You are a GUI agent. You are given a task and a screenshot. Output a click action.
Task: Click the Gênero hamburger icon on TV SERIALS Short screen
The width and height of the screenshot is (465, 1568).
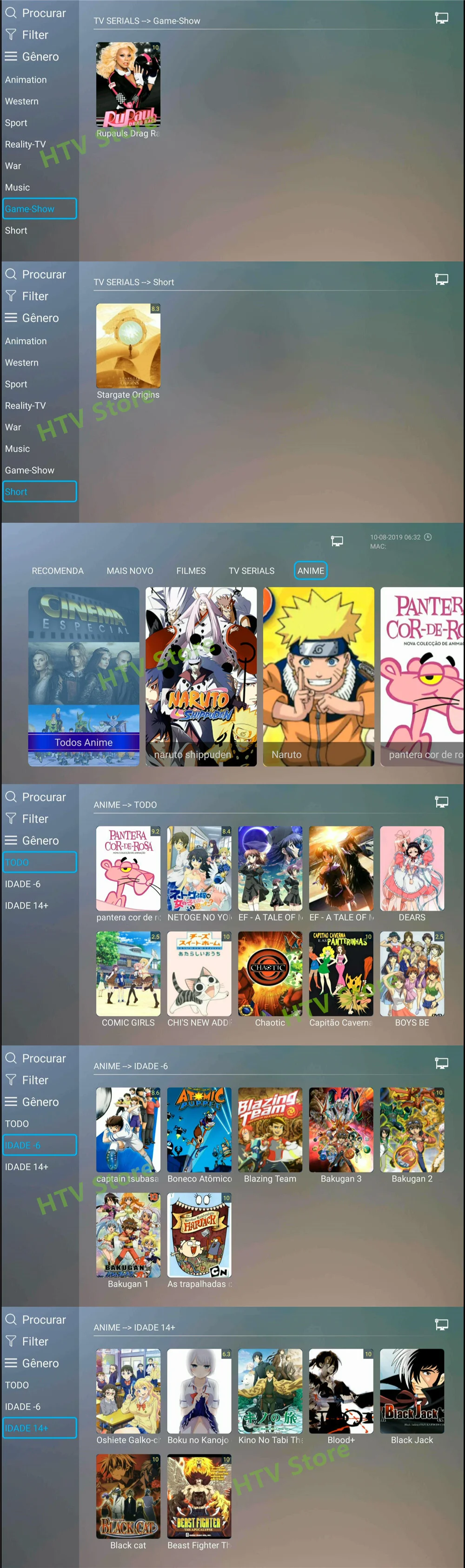pos(10,318)
